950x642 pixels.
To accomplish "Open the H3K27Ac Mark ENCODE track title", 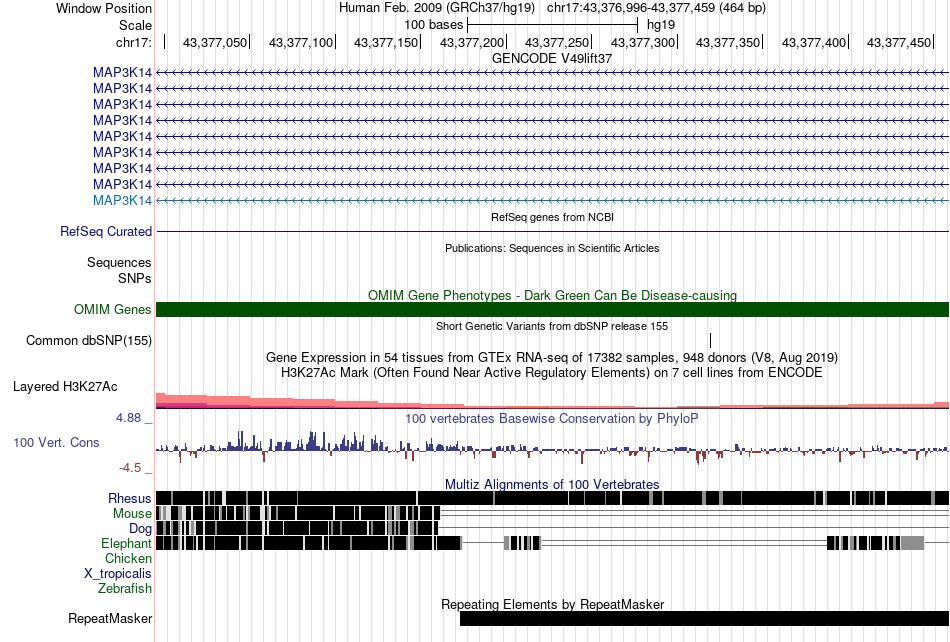I will click(552, 372).
